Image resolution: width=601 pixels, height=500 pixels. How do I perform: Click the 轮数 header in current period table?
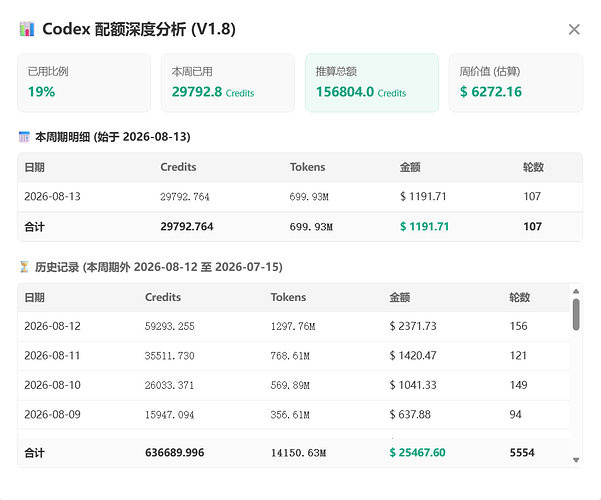click(533, 167)
